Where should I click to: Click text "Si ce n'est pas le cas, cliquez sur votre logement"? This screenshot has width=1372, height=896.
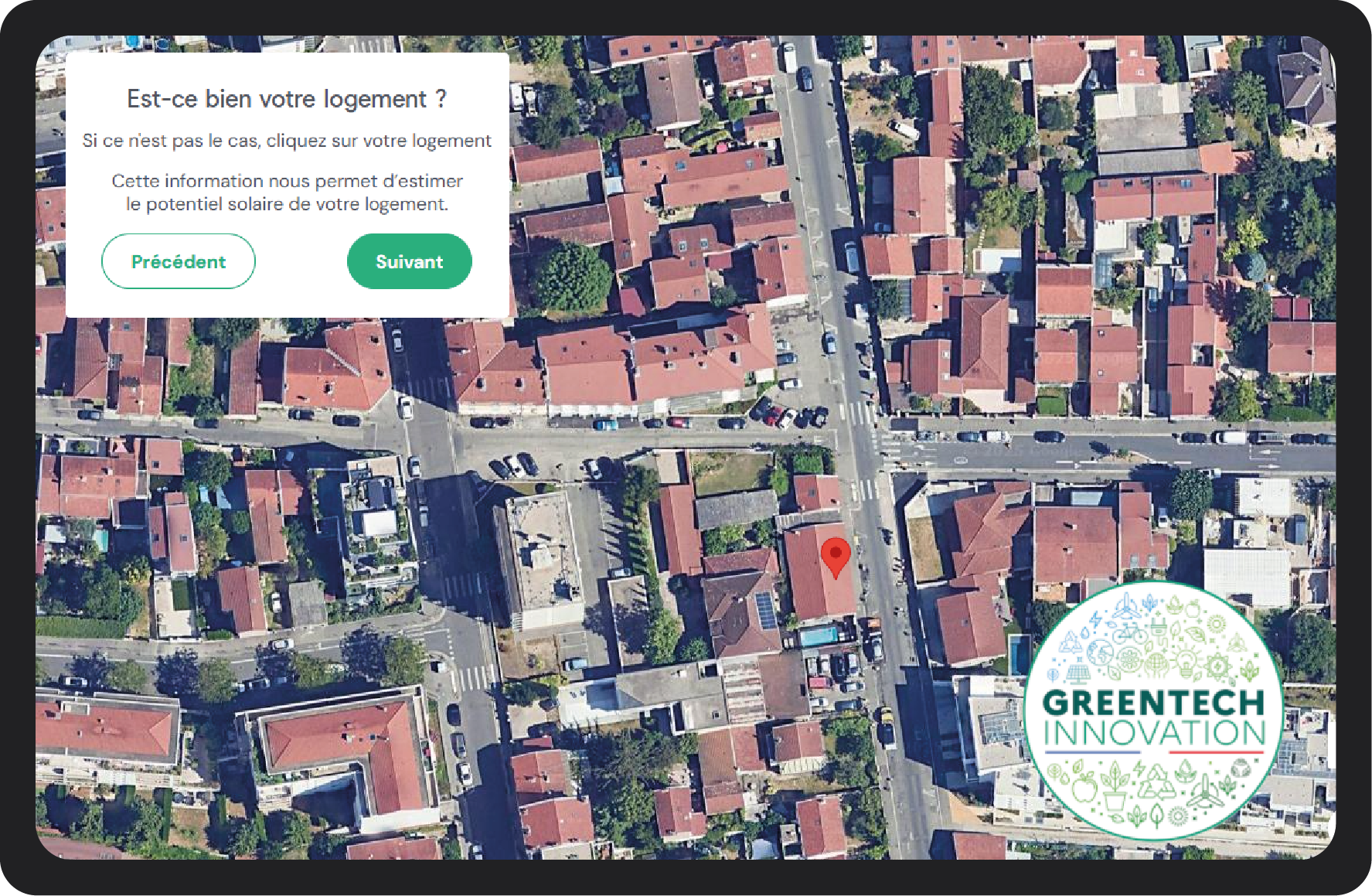[x=287, y=141]
